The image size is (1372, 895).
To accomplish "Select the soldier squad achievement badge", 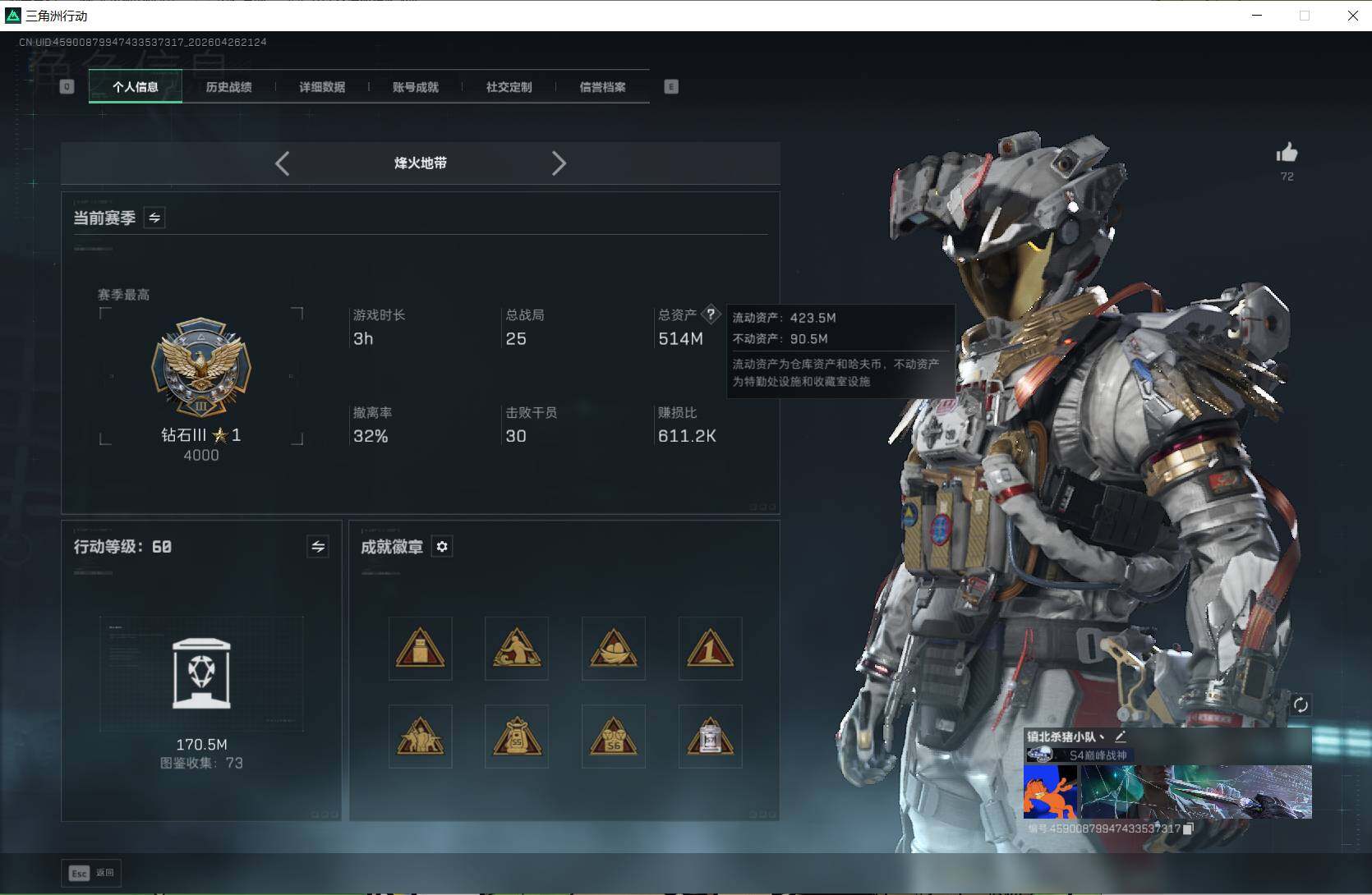I will (x=421, y=737).
